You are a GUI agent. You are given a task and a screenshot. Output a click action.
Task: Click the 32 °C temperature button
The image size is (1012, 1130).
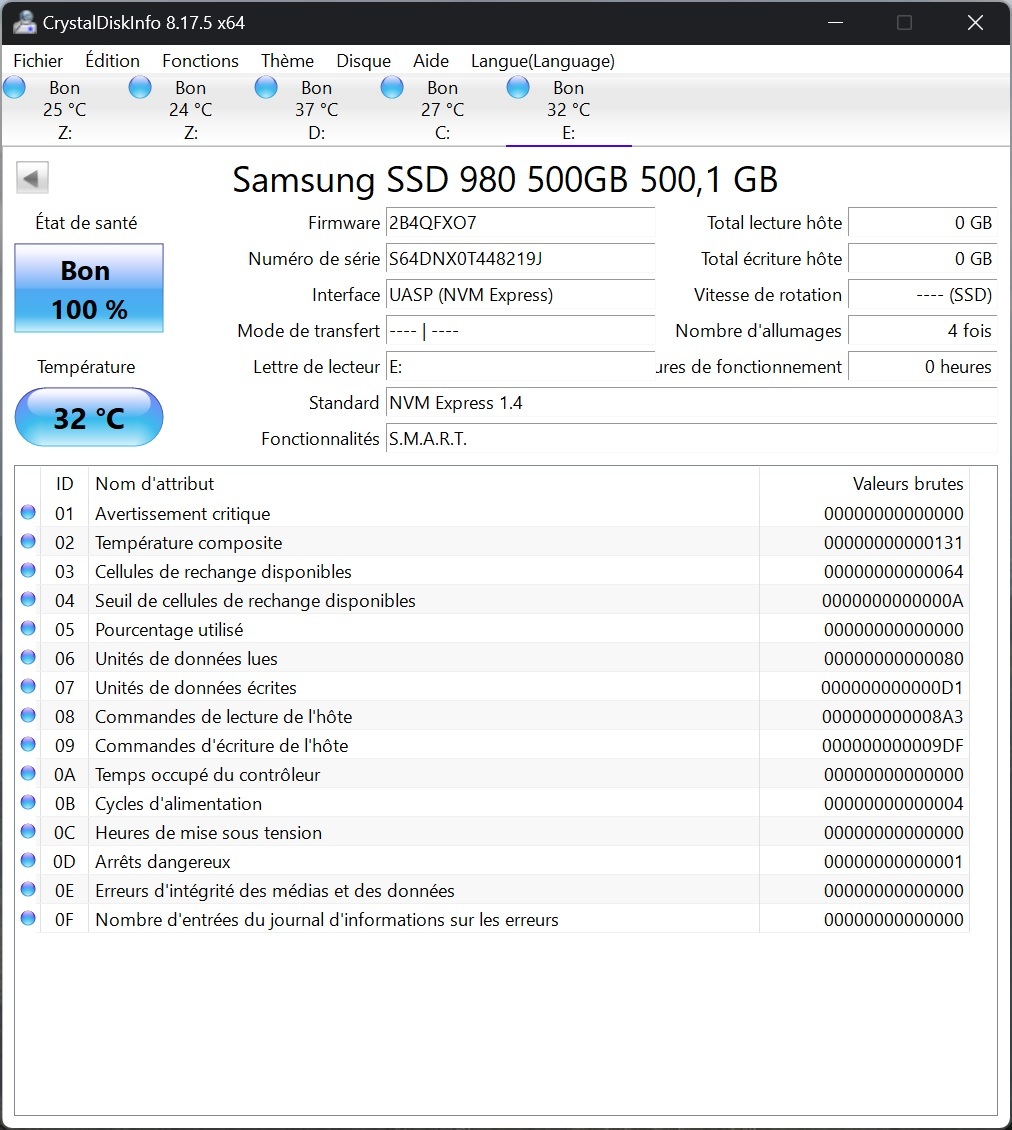click(x=89, y=417)
